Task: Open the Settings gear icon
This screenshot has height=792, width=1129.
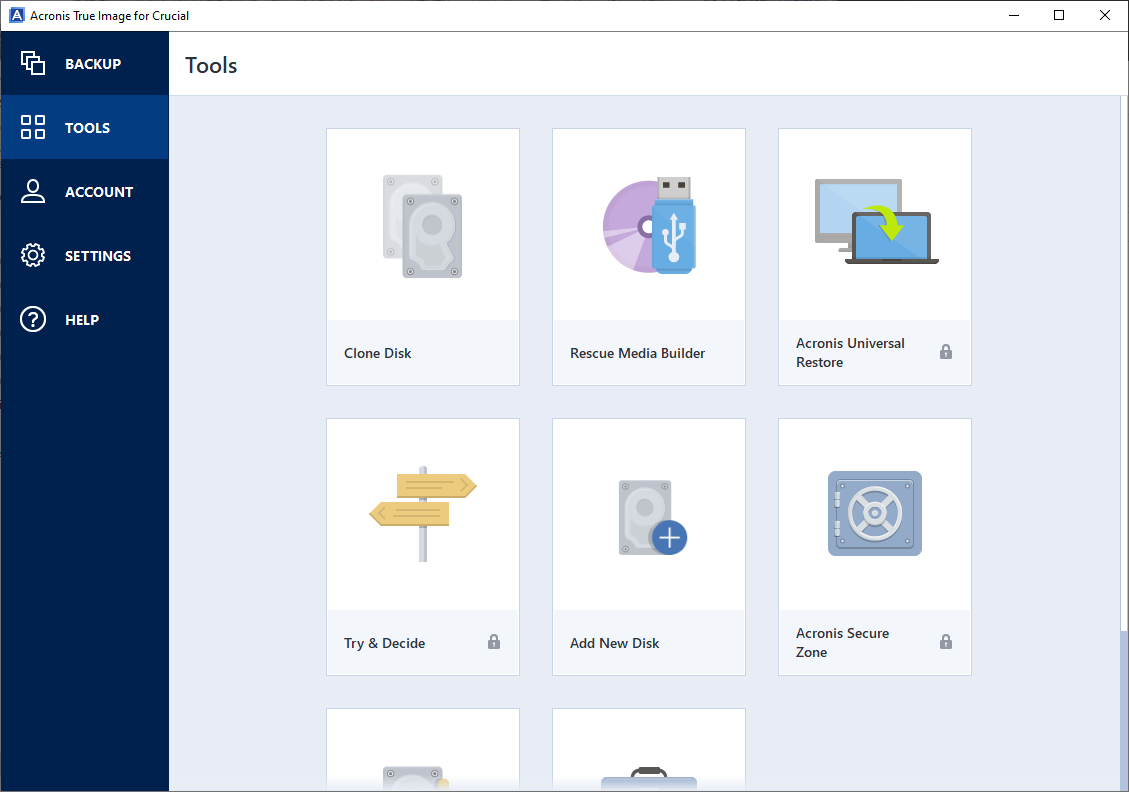Action: pos(32,256)
